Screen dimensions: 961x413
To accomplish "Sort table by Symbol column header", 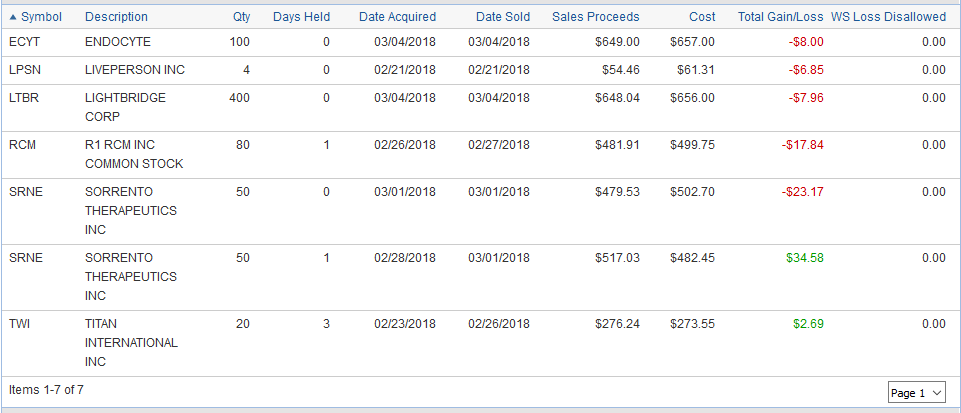I will click(41, 17).
